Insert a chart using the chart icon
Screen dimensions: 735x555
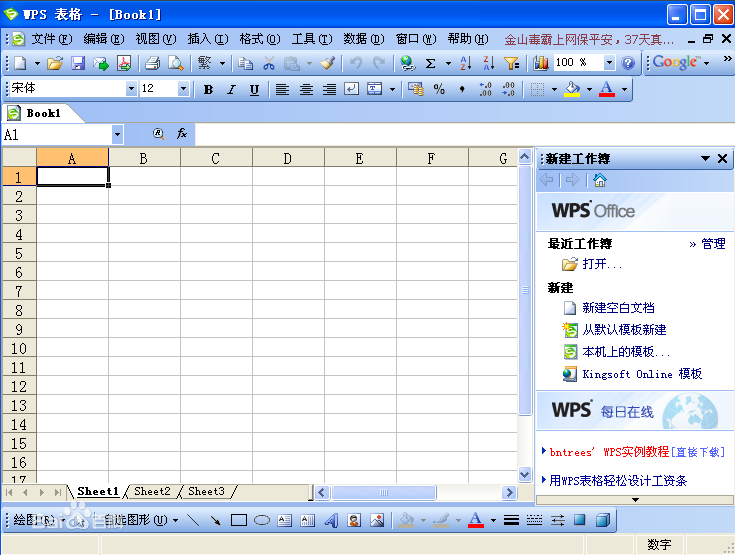[x=540, y=63]
